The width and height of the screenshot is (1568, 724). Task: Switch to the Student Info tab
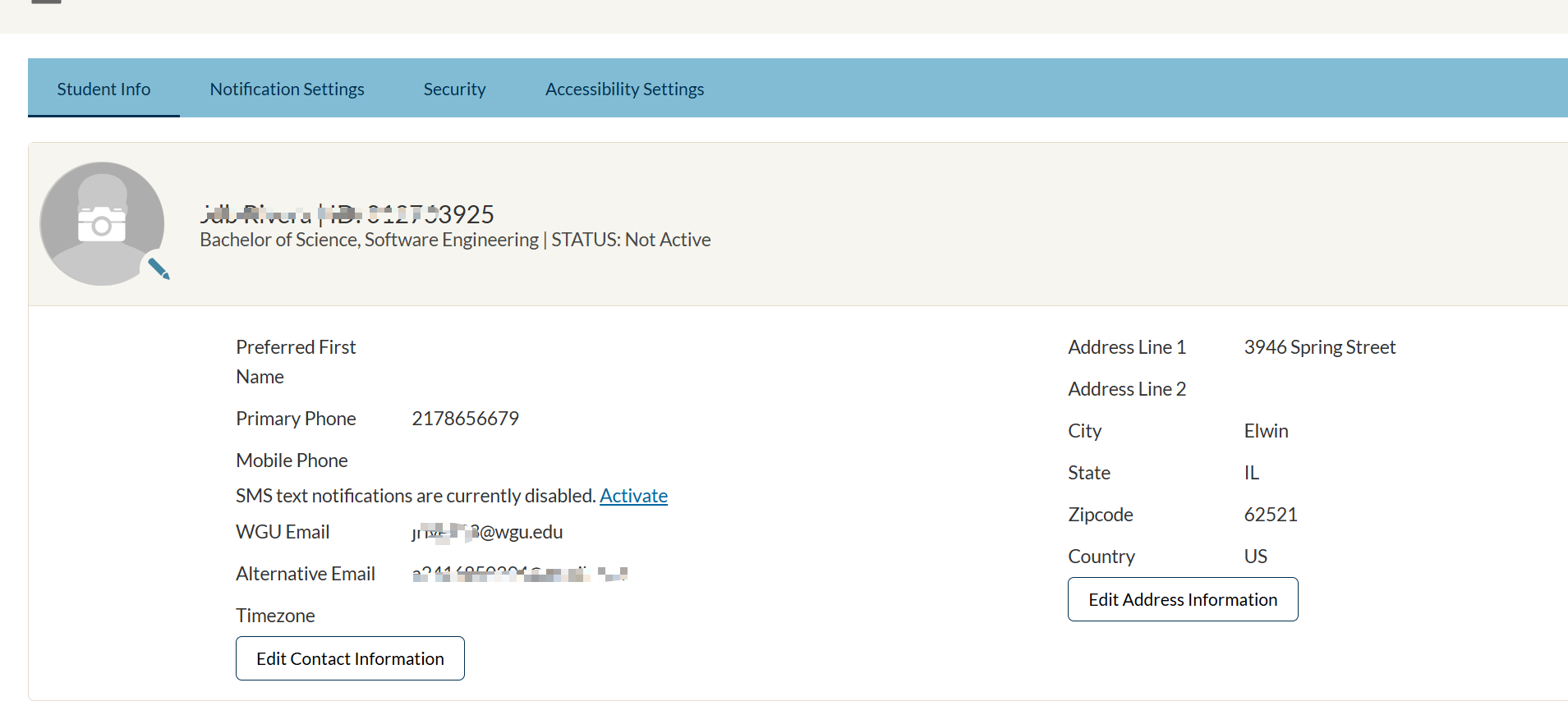(103, 89)
